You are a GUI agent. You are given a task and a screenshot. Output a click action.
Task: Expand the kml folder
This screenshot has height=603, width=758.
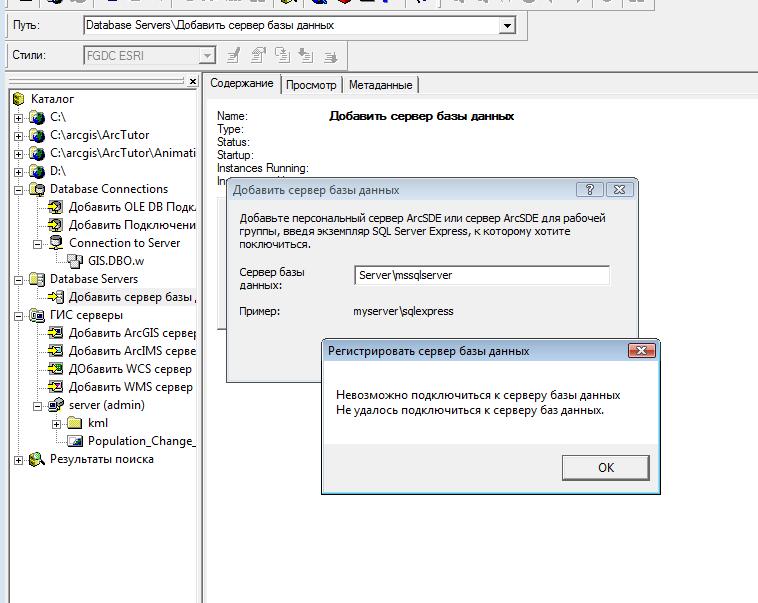tap(56, 424)
